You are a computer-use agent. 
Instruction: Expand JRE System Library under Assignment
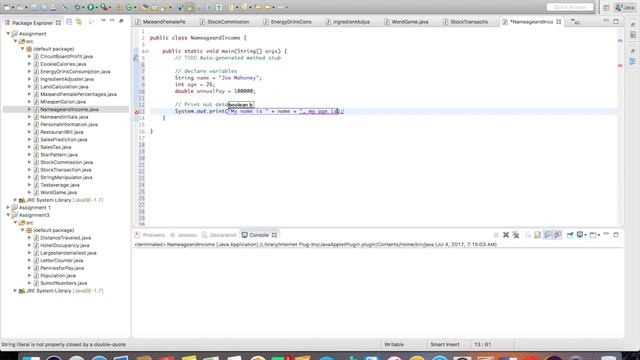click(x=16, y=200)
